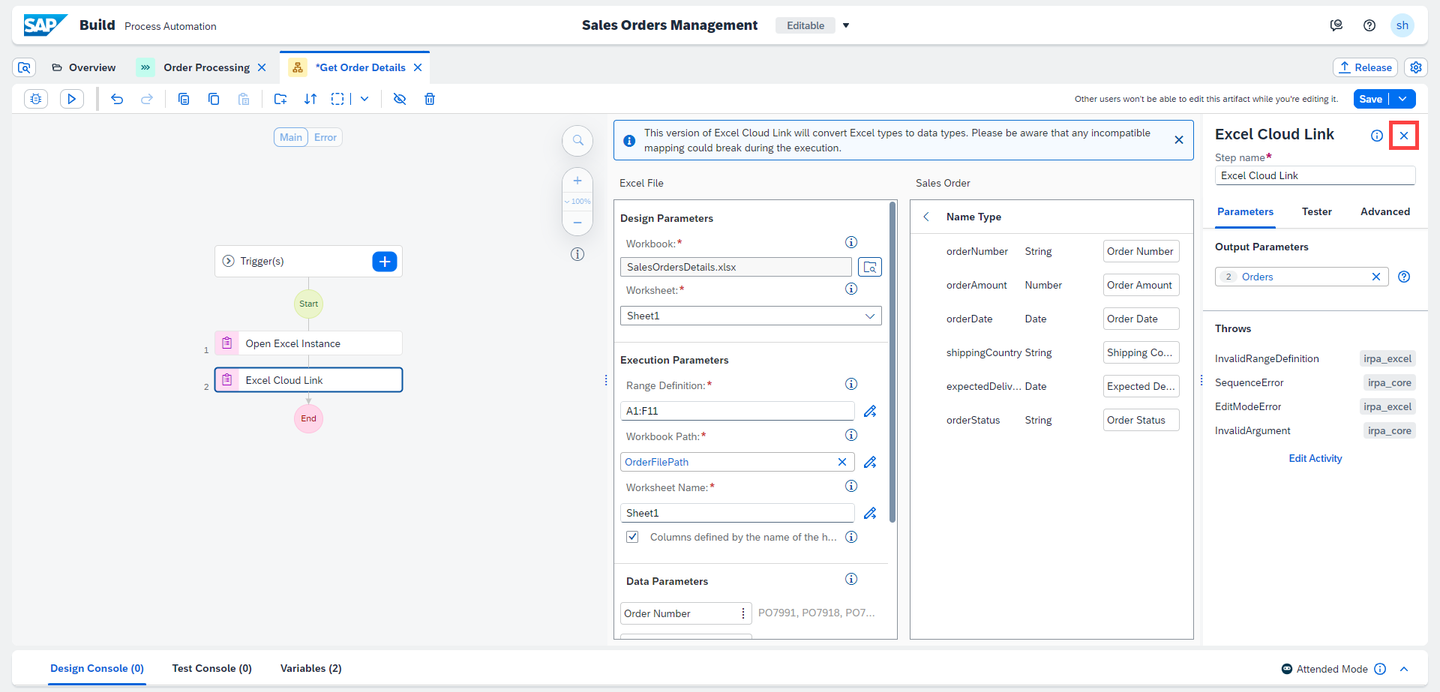This screenshot has height=692, width=1440.
Task: Click the paste clipboard icon
Action: (x=244, y=99)
